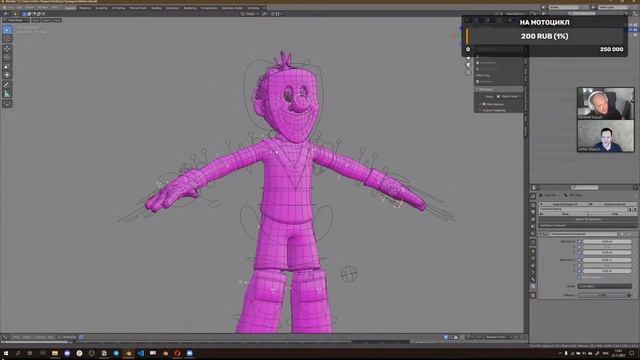Click the Properties editor type icon

(534, 188)
